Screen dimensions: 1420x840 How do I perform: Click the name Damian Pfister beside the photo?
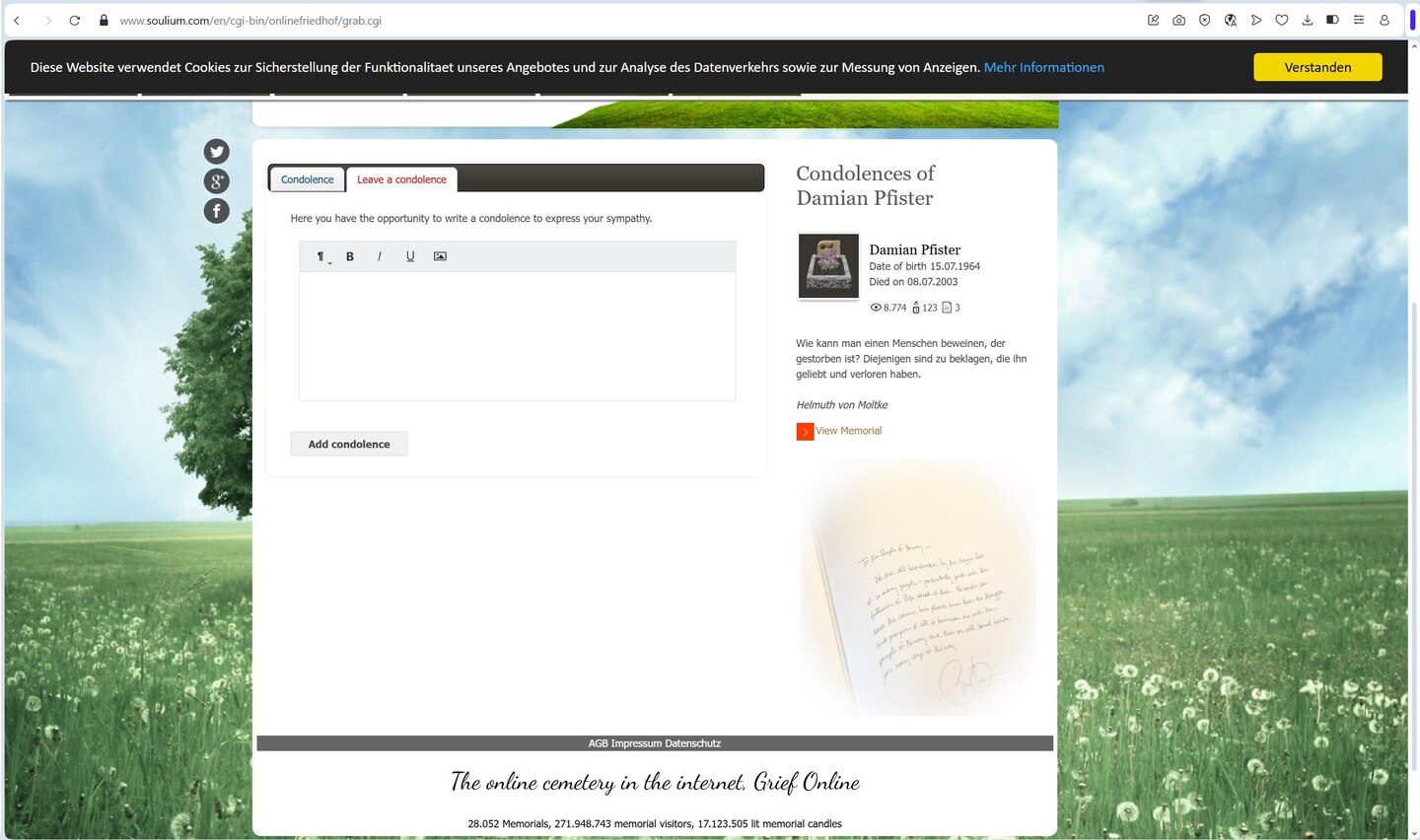(915, 249)
